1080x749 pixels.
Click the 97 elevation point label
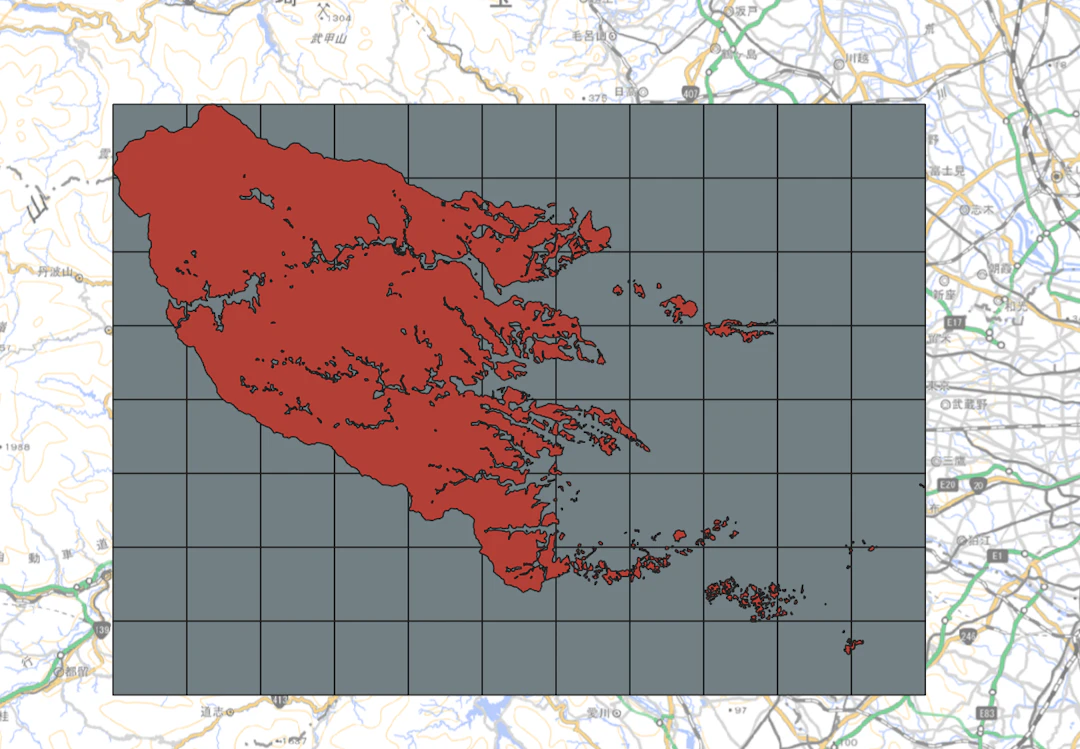[x=740, y=710]
